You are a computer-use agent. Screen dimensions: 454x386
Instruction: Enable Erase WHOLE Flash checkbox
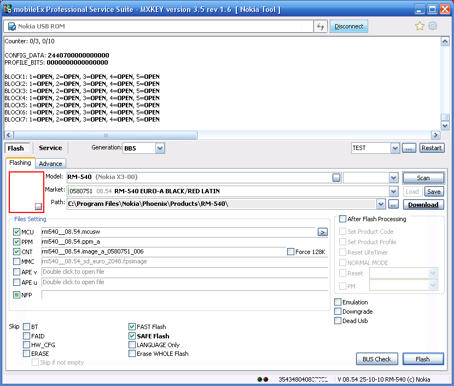[x=132, y=353]
